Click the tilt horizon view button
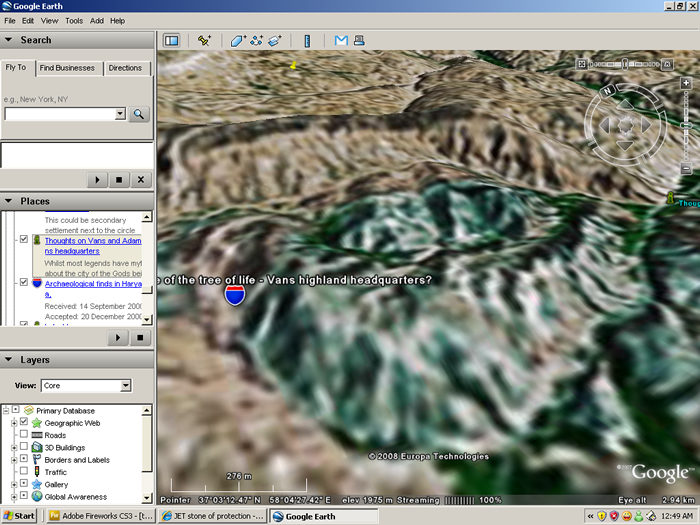This screenshot has width=700, height=525. coord(667,64)
